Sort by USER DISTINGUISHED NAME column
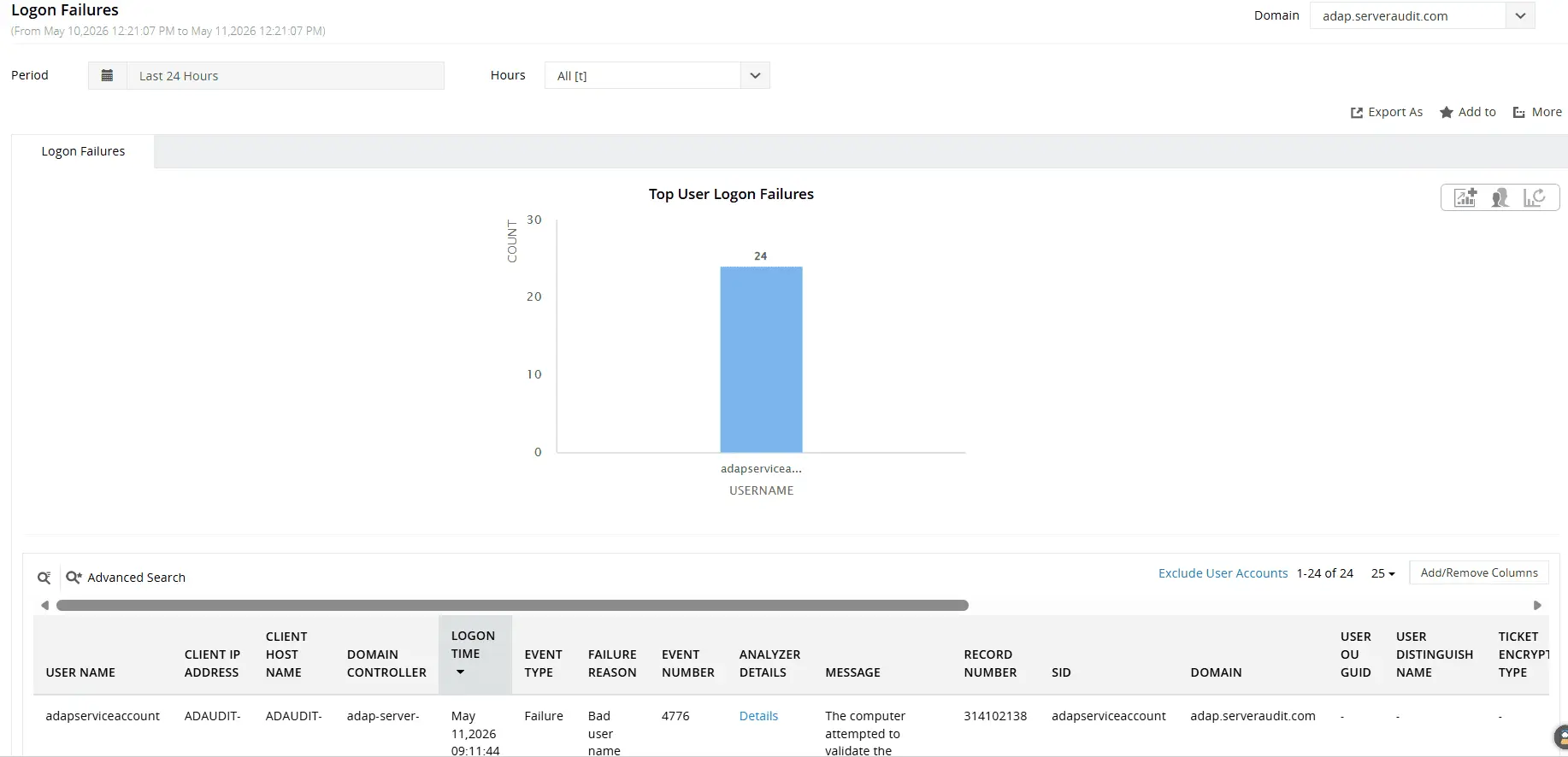Screen dimensions: 1568x757 tap(1434, 654)
